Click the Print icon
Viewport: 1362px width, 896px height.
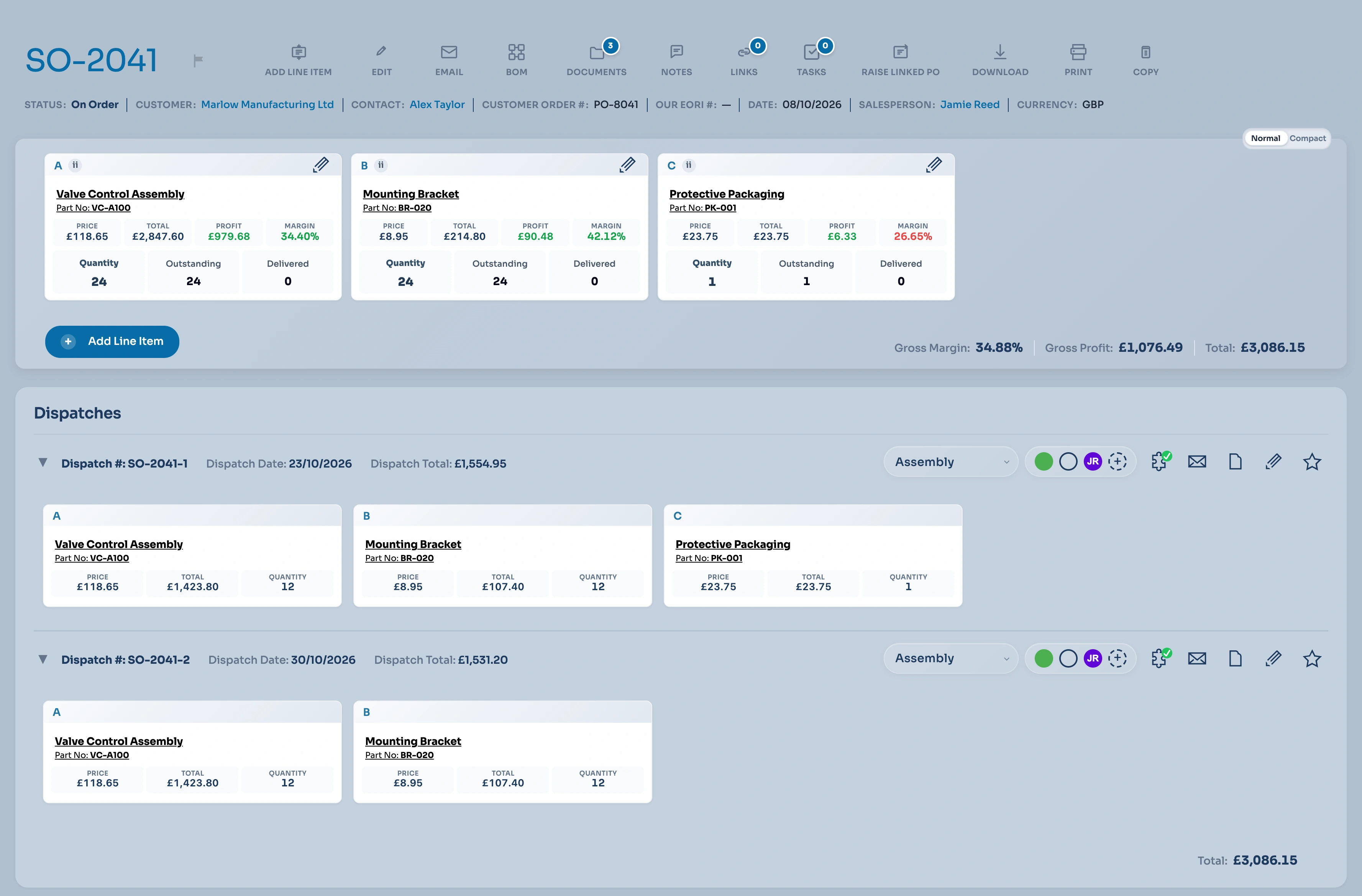[1078, 52]
